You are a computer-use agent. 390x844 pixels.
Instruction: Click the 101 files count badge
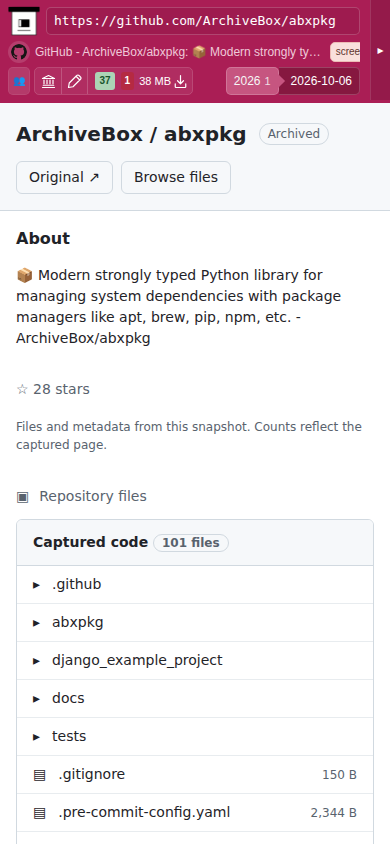tap(191, 543)
